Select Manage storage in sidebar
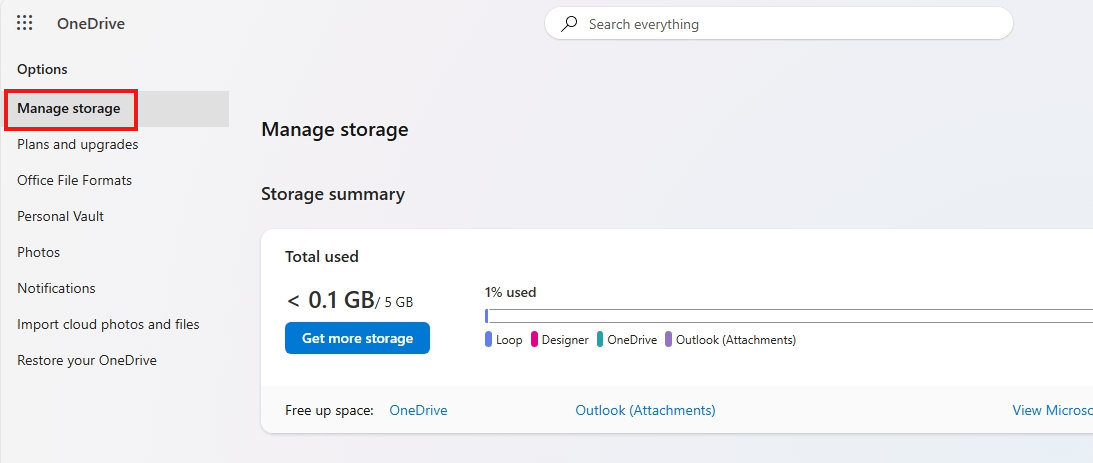This screenshot has height=463, width=1093. [69, 108]
